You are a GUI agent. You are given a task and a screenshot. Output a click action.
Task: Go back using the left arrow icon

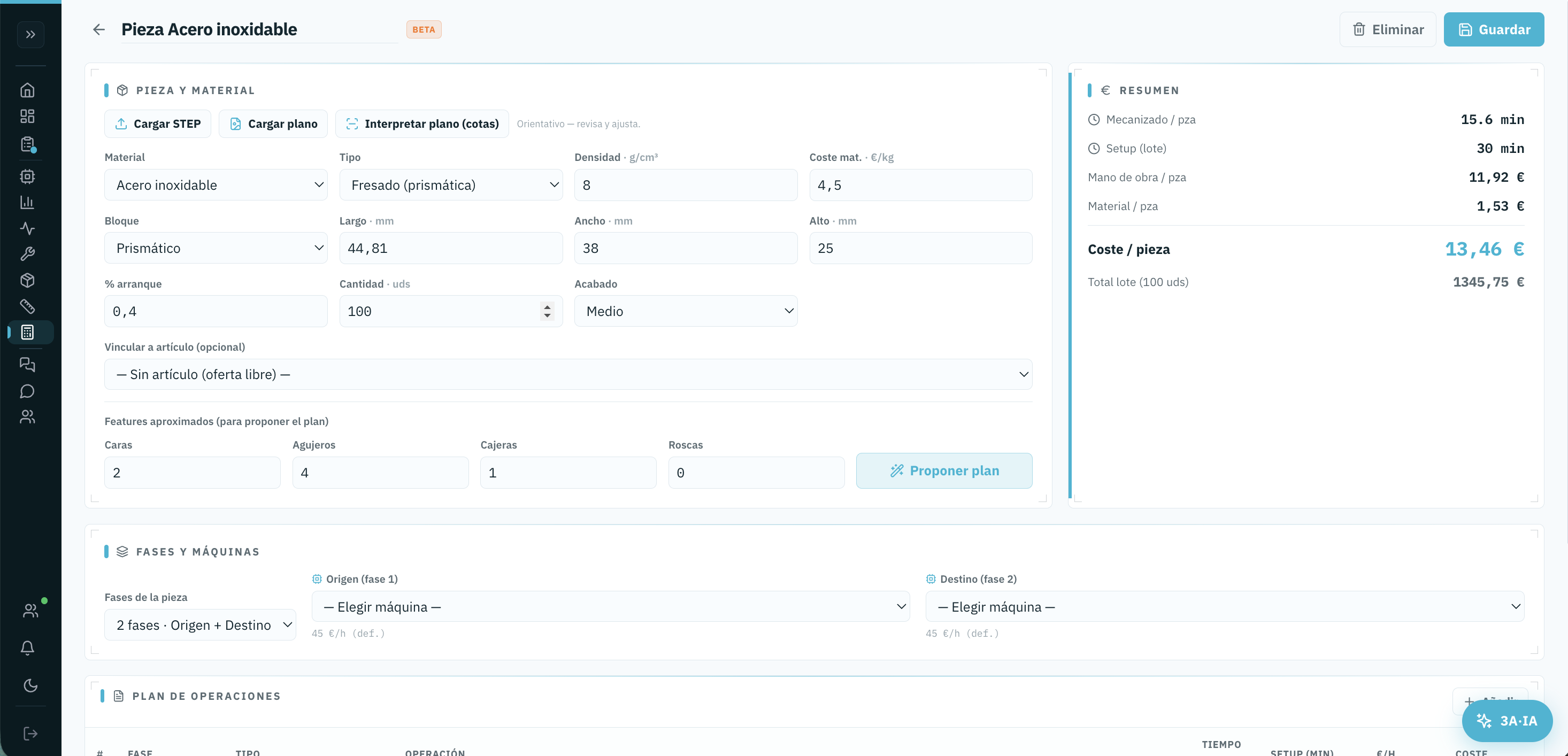99,29
